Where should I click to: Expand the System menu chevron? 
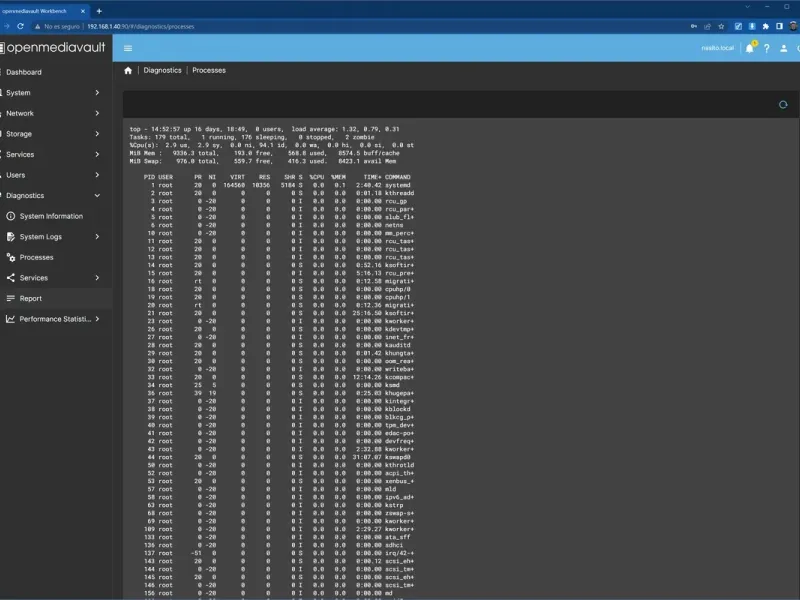click(97, 92)
